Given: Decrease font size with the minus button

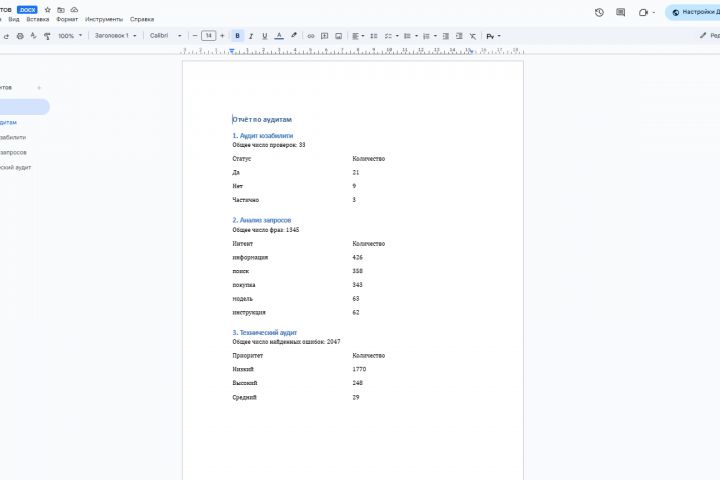Looking at the screenshot, I should 195,36.
